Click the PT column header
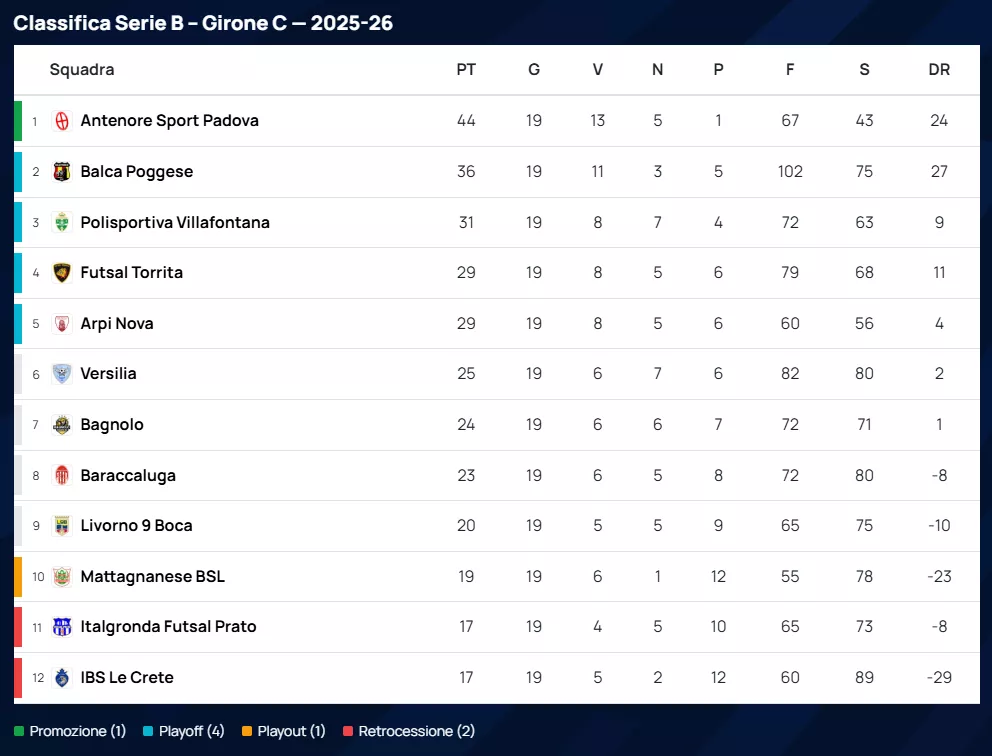This screenshot has height=756, width=992. point(466,70)
